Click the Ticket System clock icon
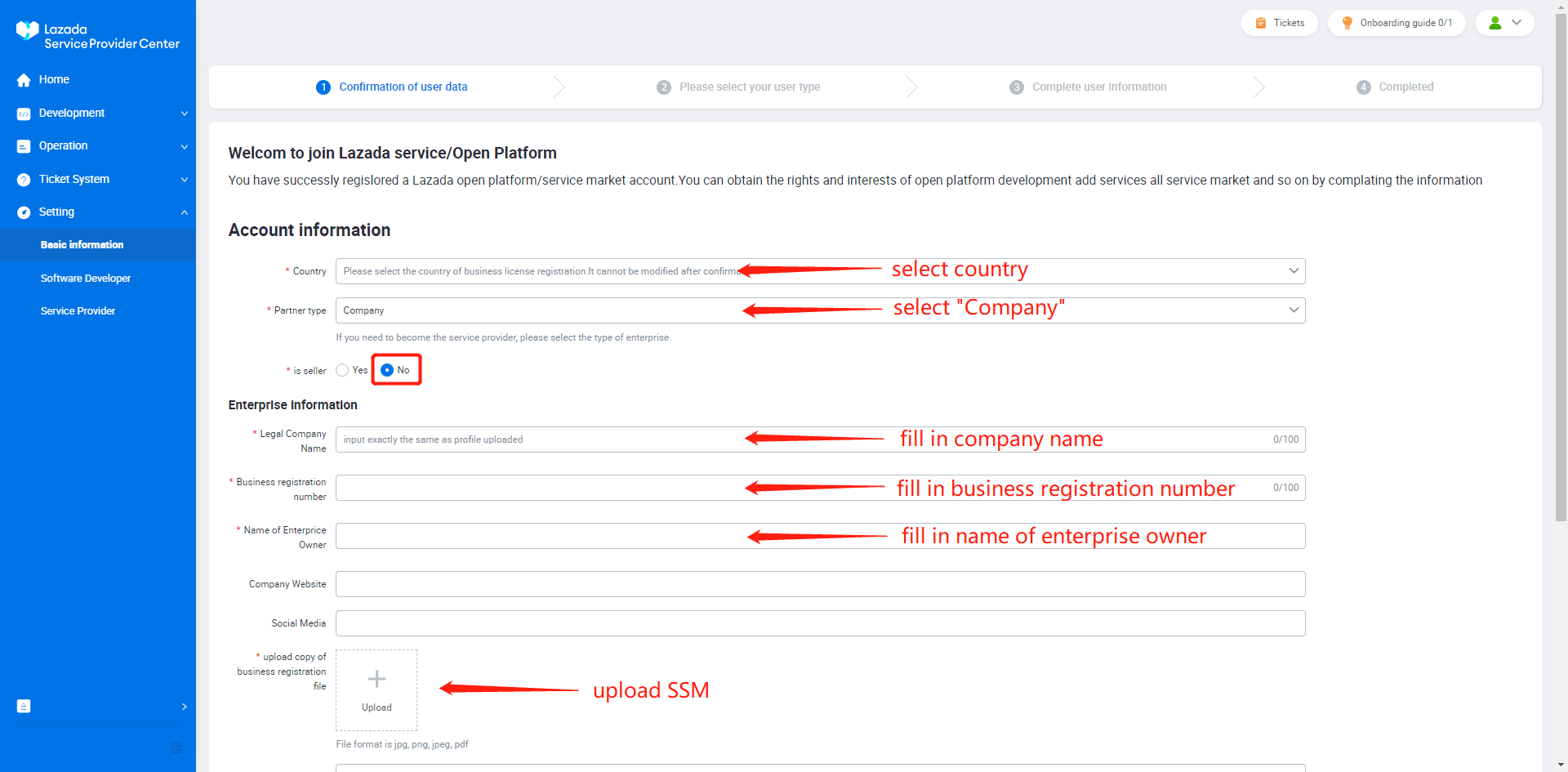 [x=24, y=180]
